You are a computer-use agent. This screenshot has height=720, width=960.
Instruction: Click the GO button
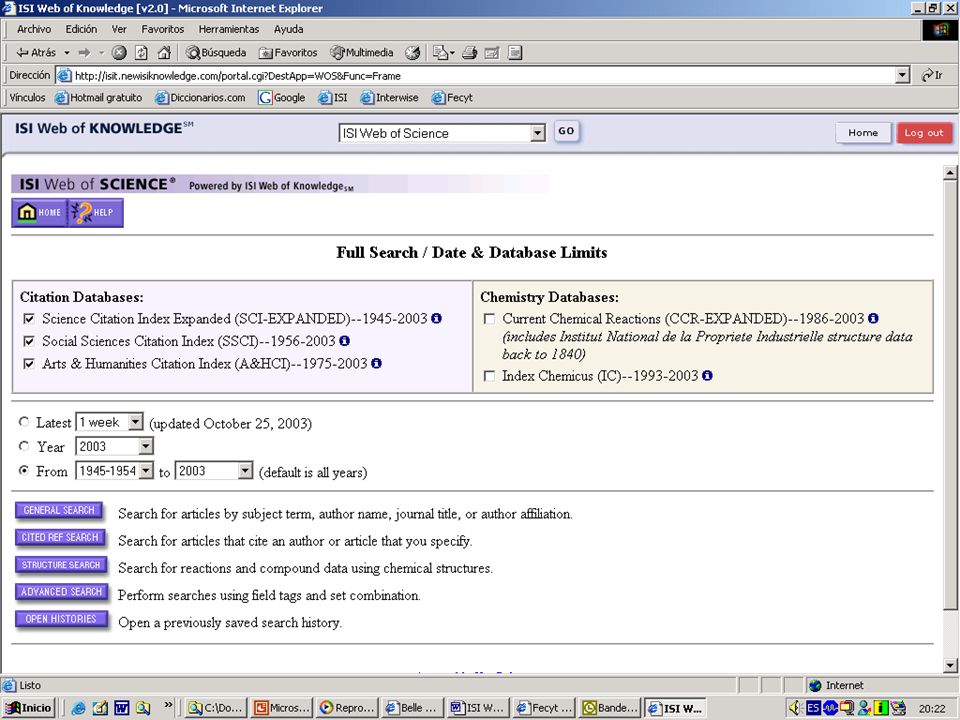tap(566, 131)
